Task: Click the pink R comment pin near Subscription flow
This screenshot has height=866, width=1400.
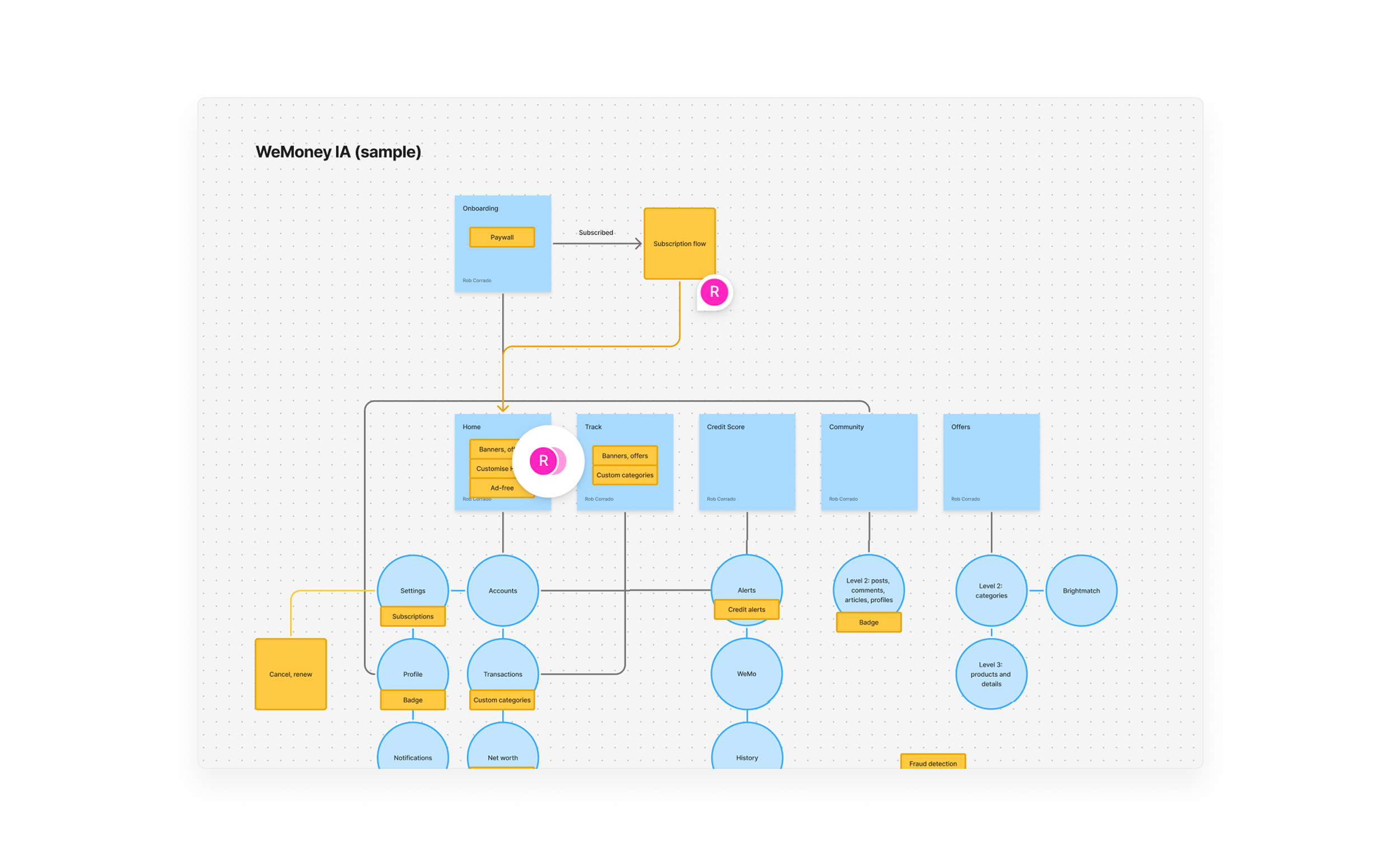Action: click(x=714, y=292)
